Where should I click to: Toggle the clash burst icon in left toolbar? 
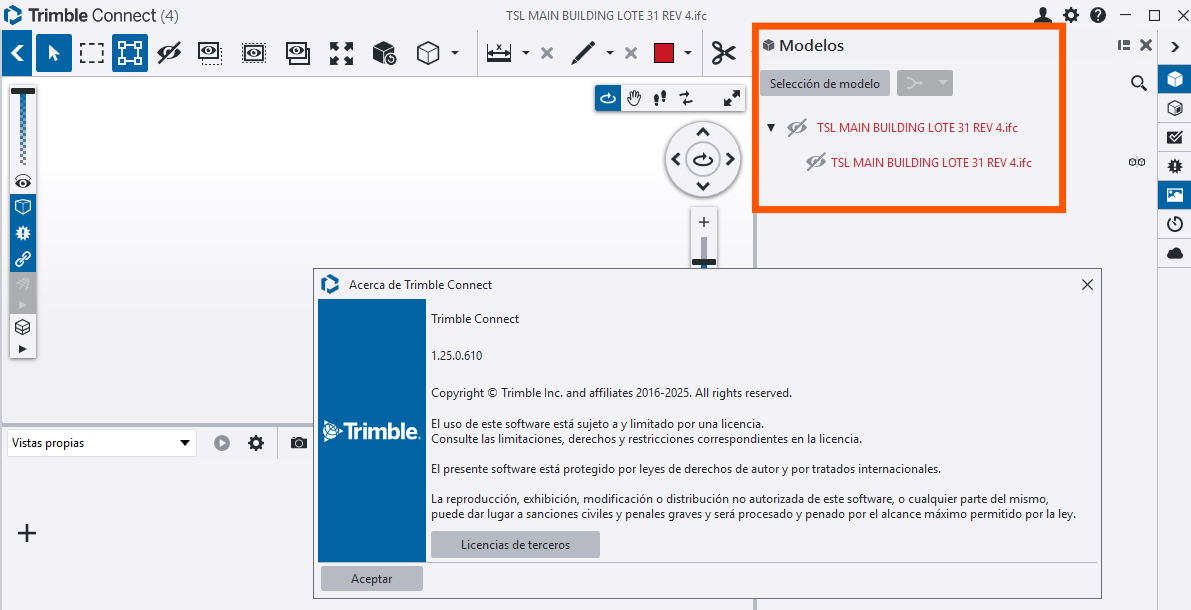23,233
